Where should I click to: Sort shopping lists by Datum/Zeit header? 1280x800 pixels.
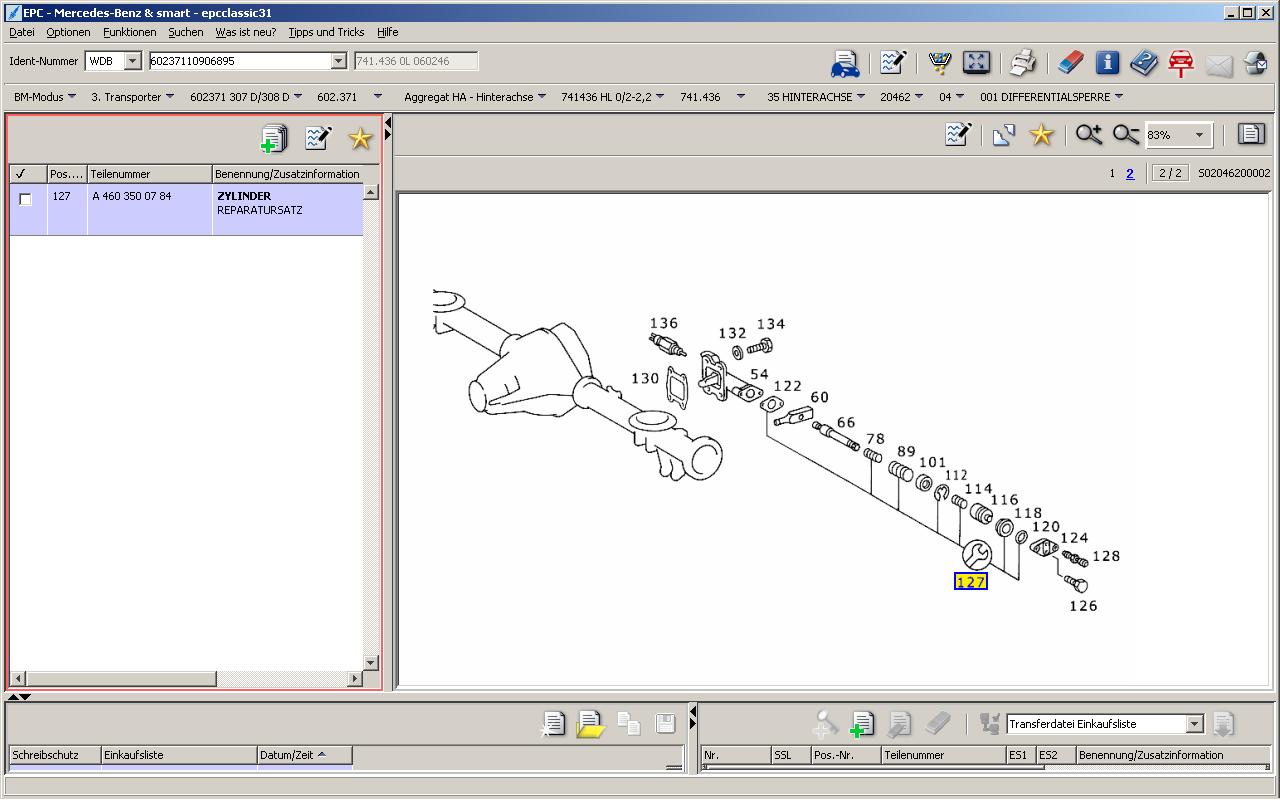305,755
